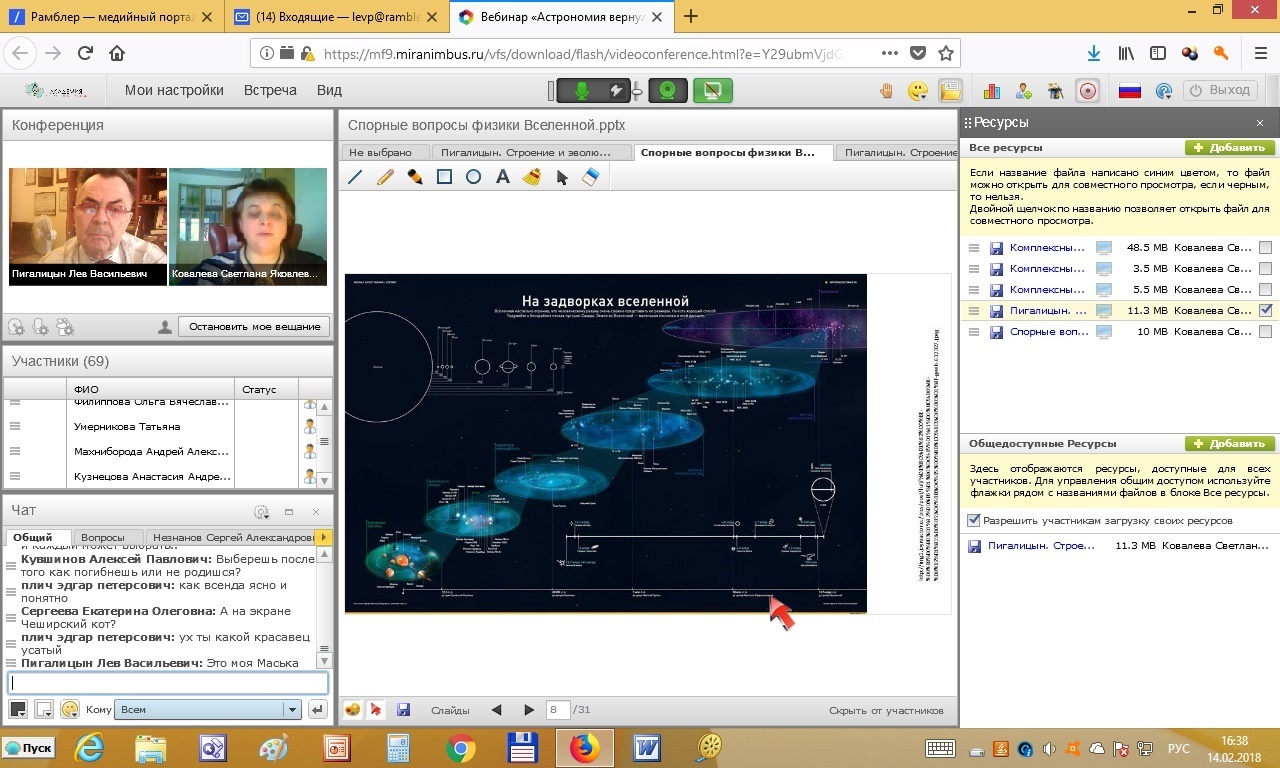Screen dimensions: 1280x768
Task: Click the Пуск start button
Action: click(28, 747)
